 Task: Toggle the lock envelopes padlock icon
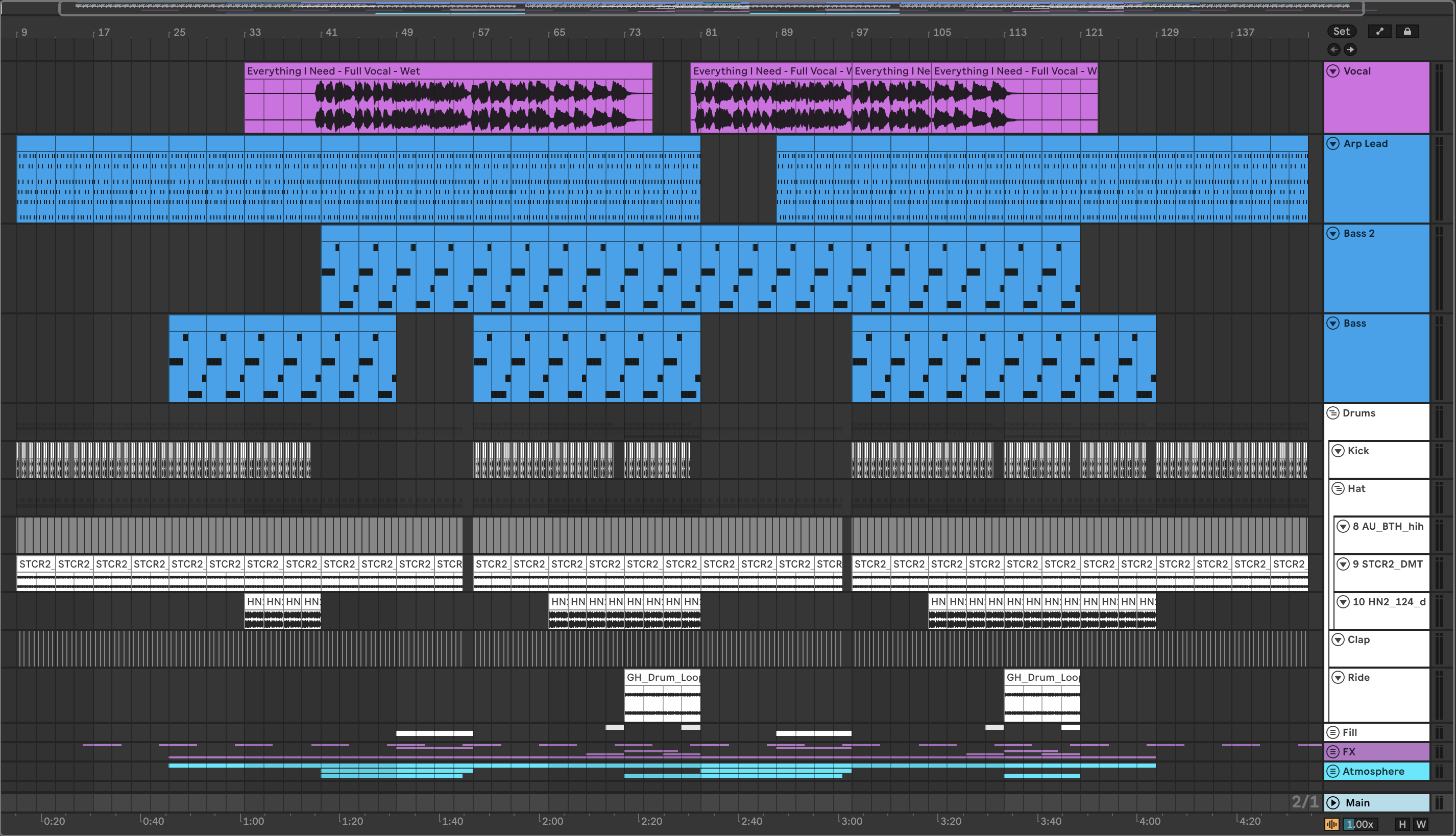tap(1406, 32)
